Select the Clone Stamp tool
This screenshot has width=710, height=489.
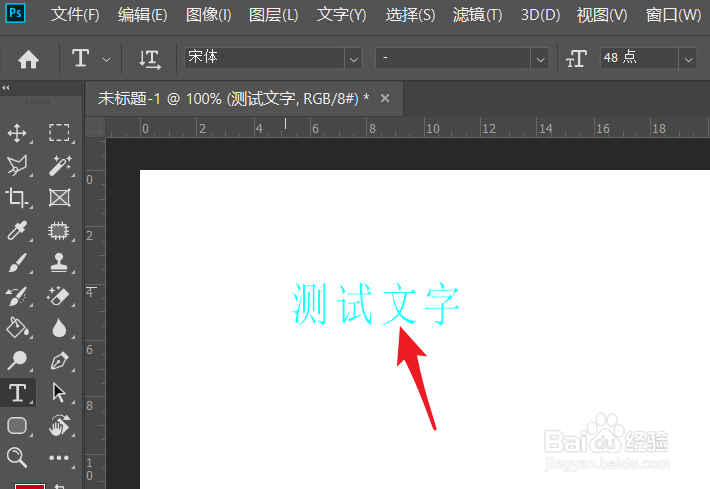click(59, 263)
